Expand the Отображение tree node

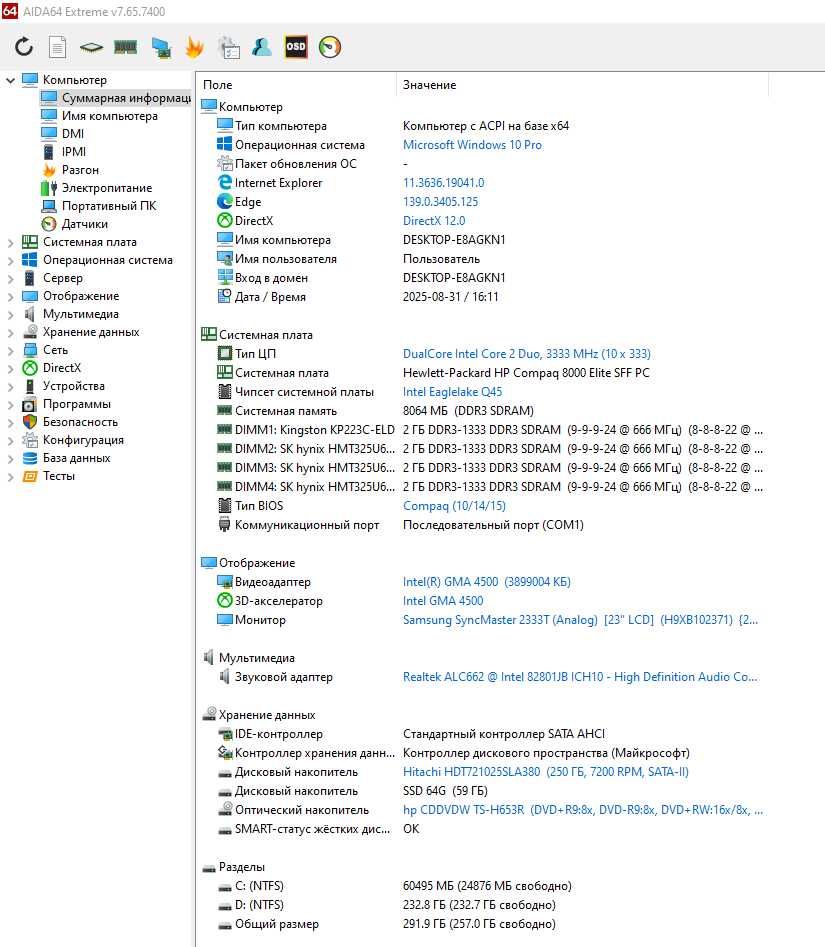pyautogui.click(x=10, y=297)
